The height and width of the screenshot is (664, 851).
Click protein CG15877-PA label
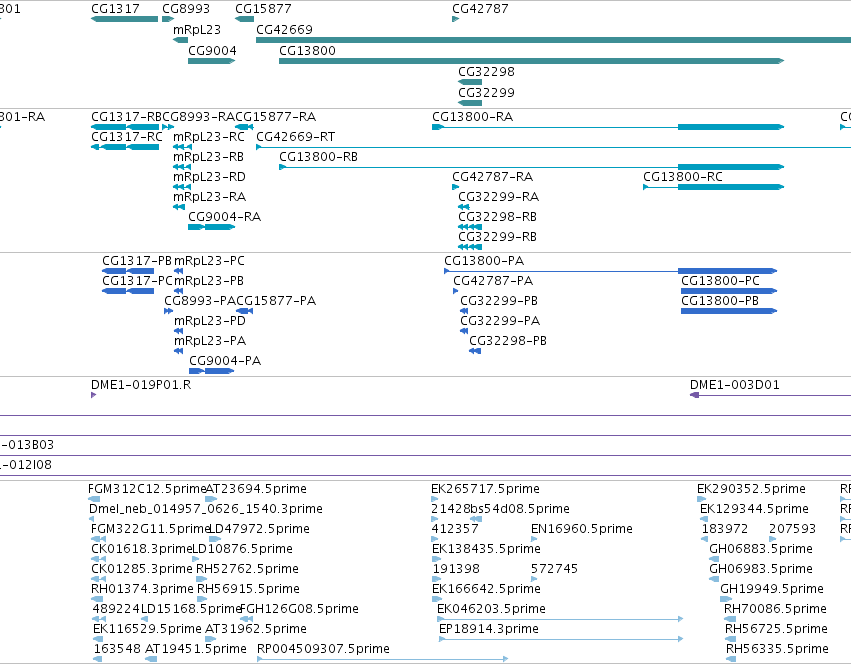click(276, 301)
